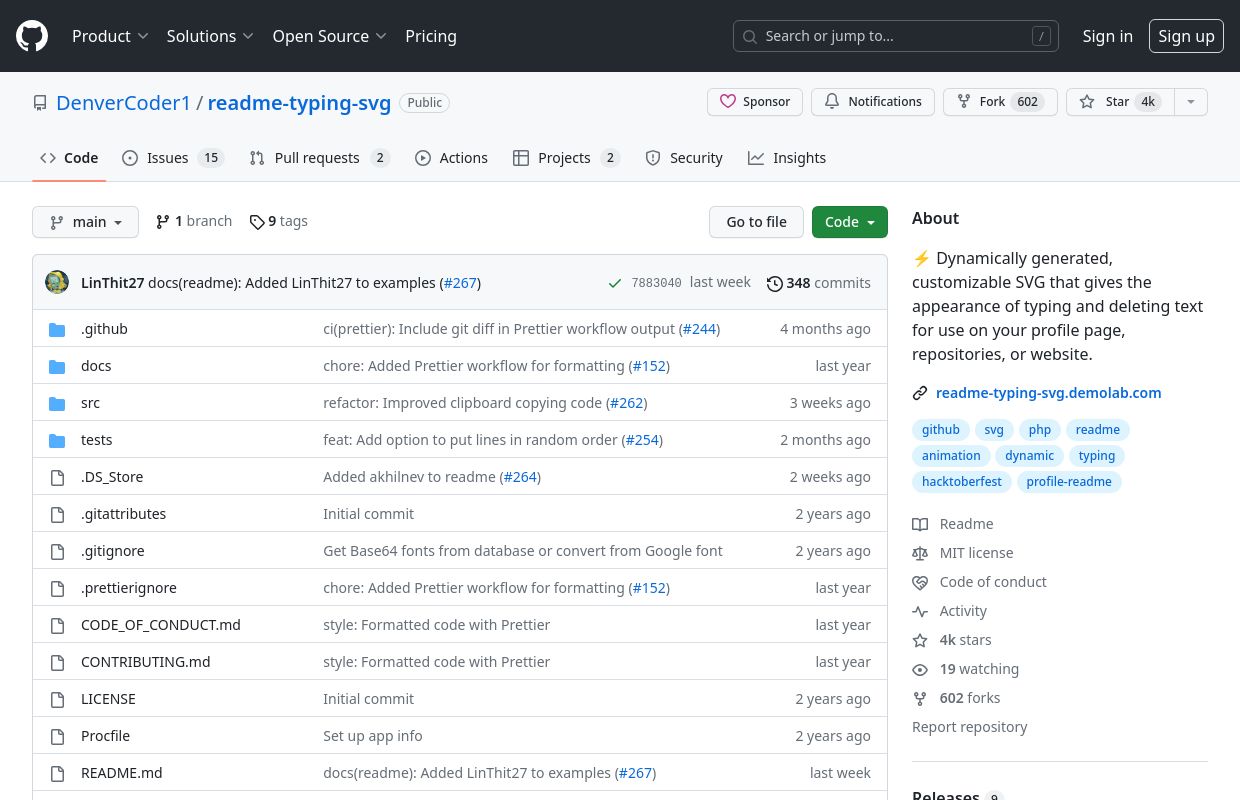Open the Solutions dropdown menu
Screen dimensions: 1240x800
pos(210,36)
